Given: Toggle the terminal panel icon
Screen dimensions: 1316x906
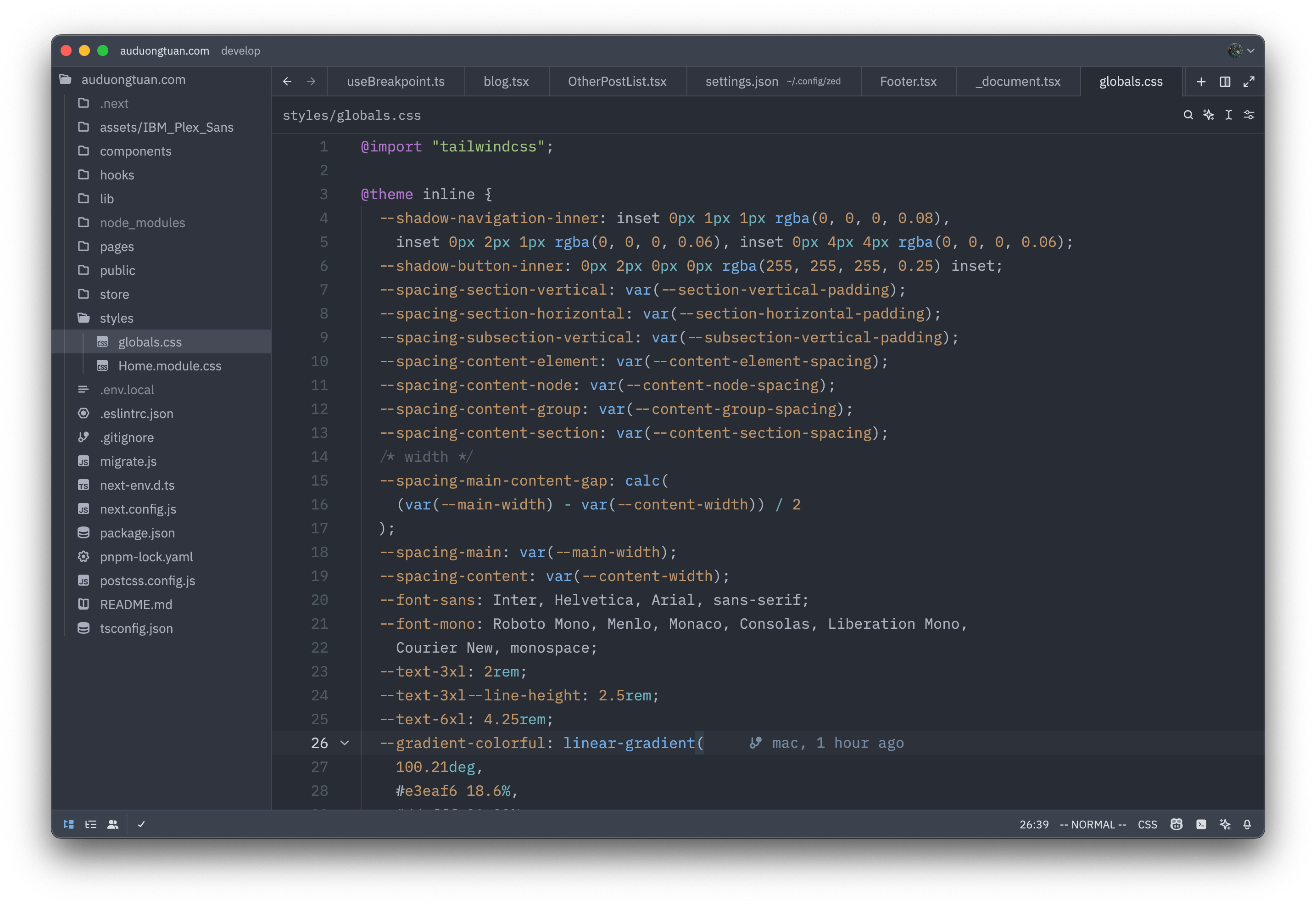Looking at the screenshot, I should click(1201, 824).
